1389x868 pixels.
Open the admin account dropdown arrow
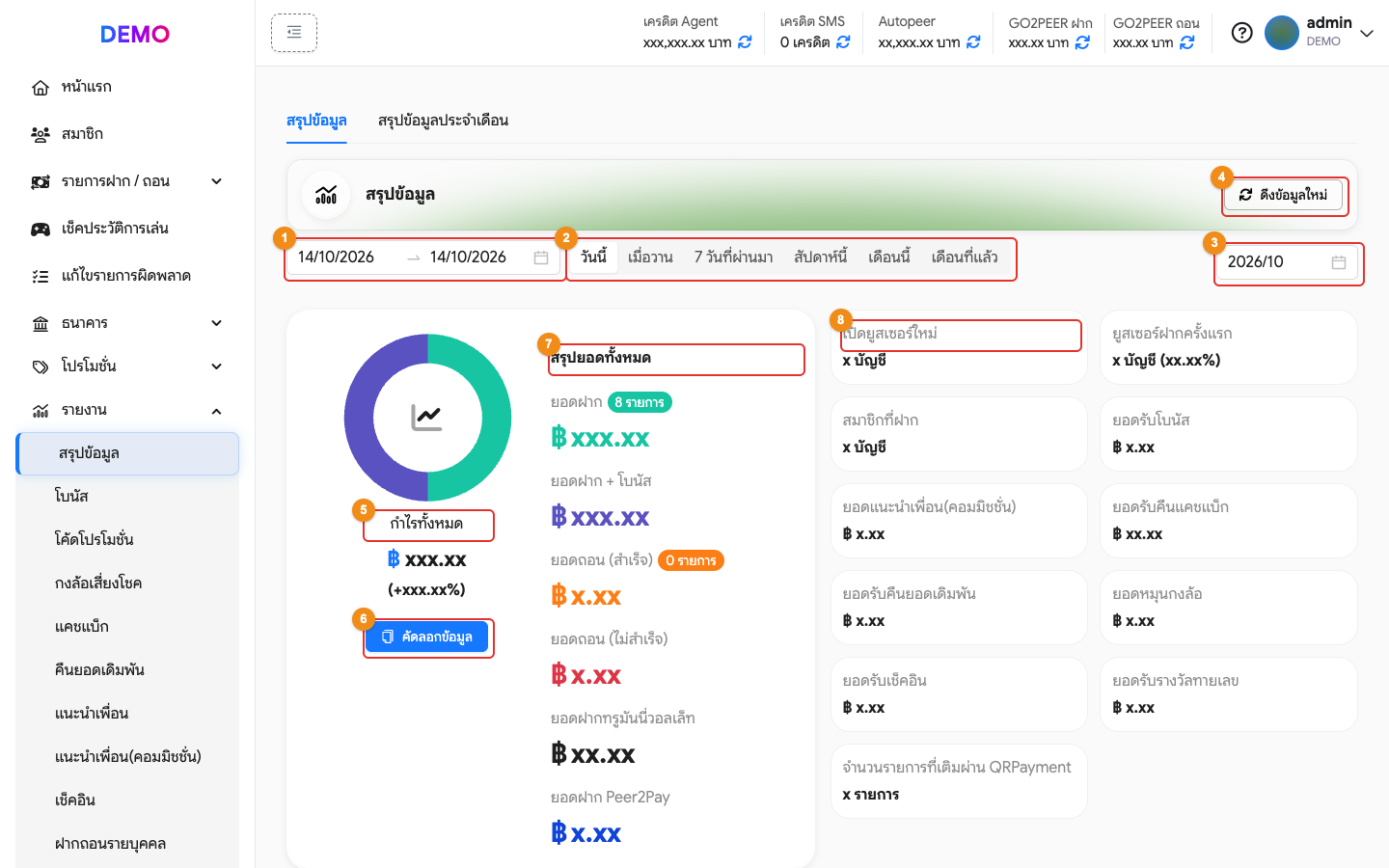click(1367, 34)
